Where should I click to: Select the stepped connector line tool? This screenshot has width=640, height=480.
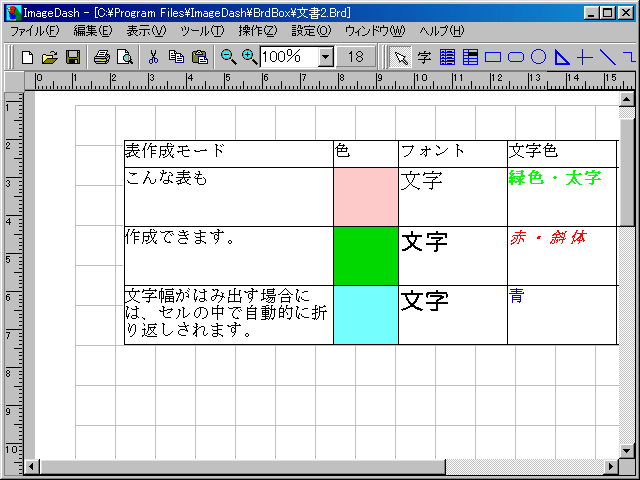[630, 58]
